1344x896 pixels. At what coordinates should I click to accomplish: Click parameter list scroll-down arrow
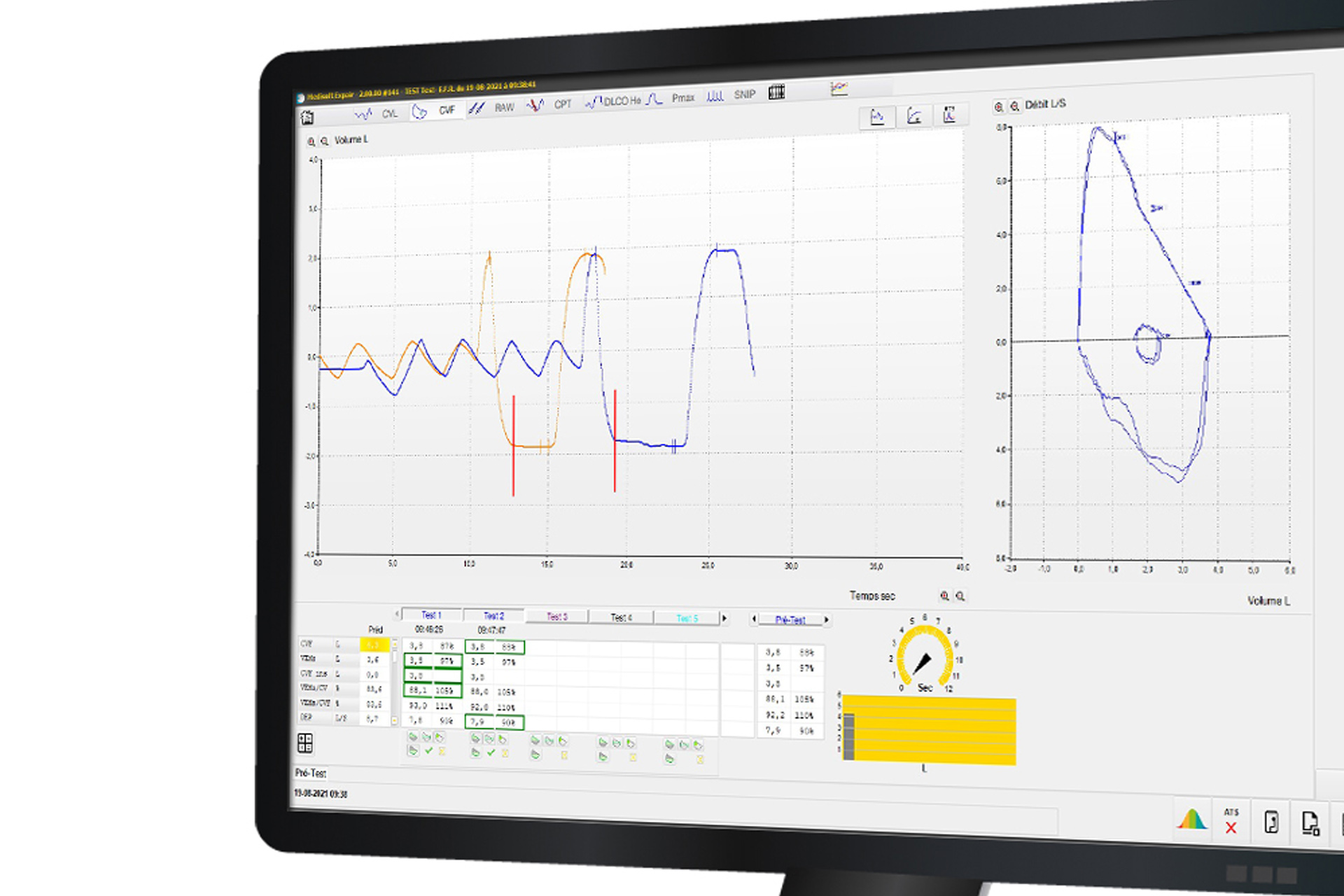coord(395,720)
